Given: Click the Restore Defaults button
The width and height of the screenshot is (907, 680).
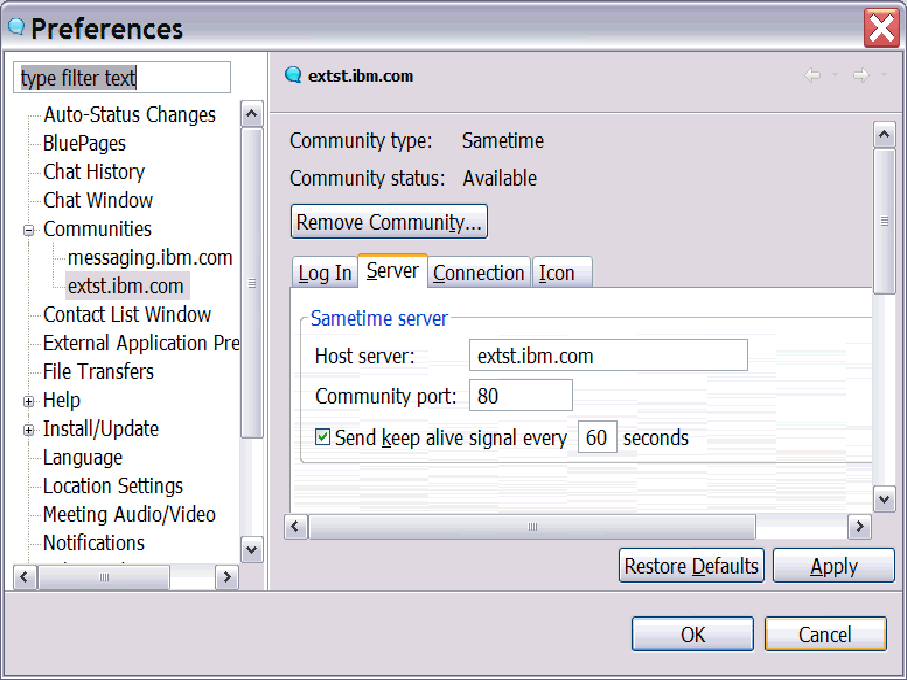Looking at the screenshot, I should (x=691, y=566).
